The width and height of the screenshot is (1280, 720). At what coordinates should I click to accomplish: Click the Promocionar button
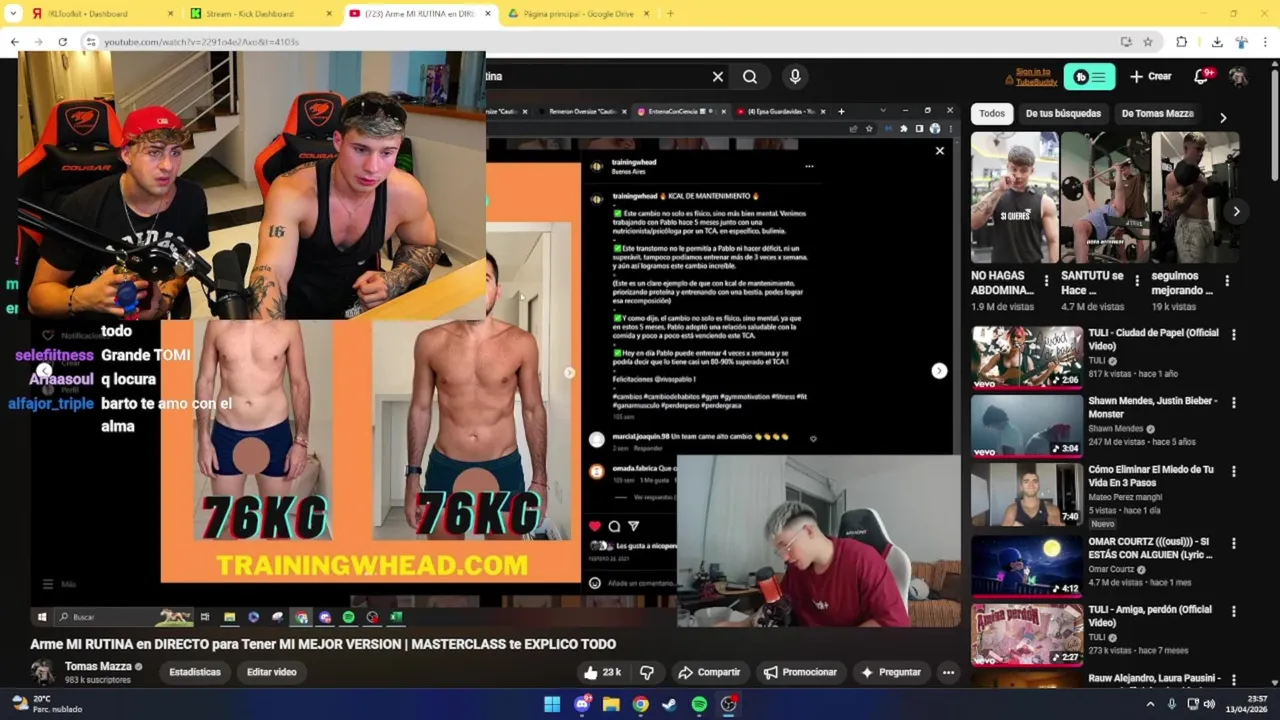tap(800, 672)
